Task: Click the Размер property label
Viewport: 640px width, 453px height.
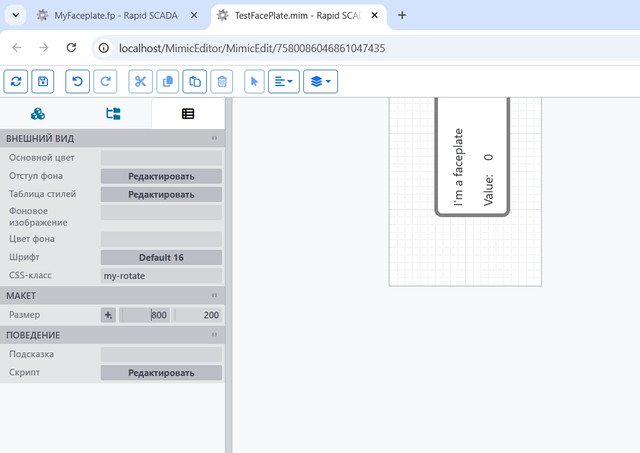Action: 24,315
